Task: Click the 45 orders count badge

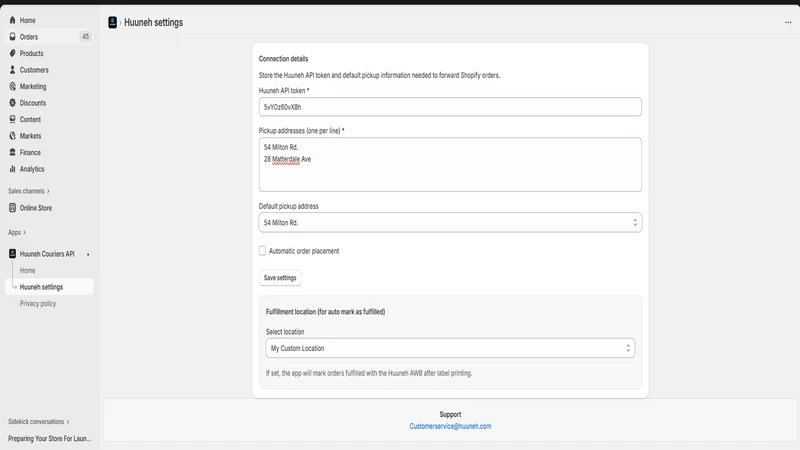Action: [86, 36]
